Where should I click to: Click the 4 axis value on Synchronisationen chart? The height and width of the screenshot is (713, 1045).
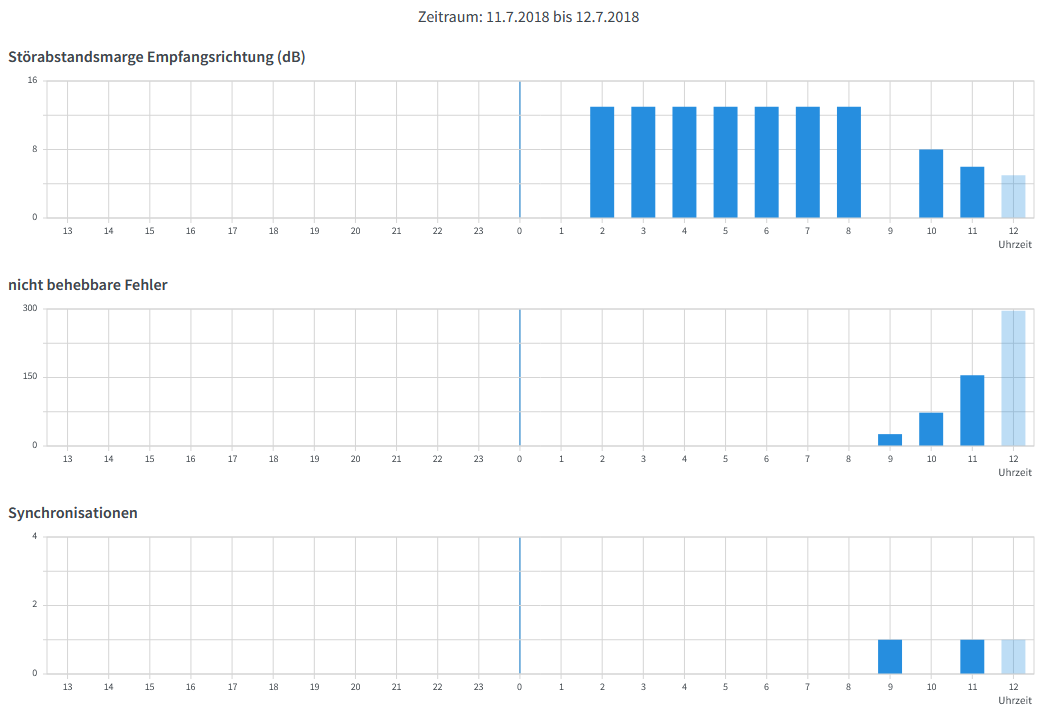(x=34, y=536)
